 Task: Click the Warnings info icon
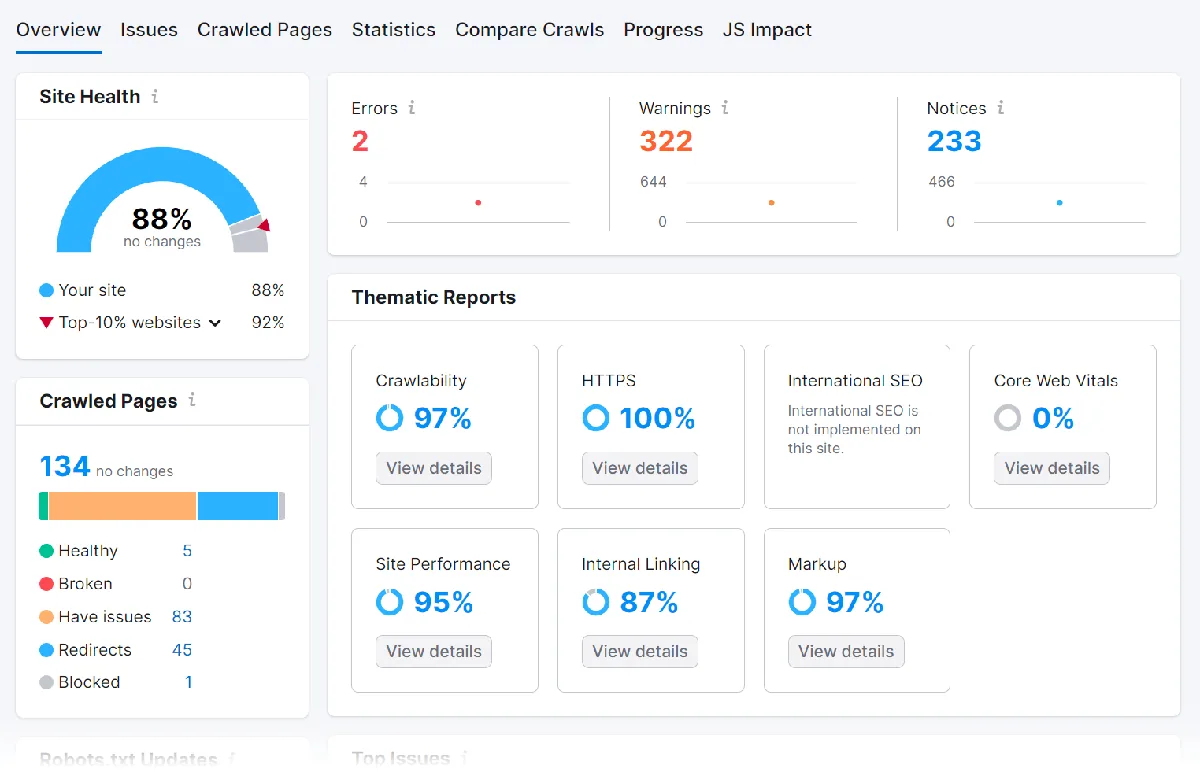(725, 108)
